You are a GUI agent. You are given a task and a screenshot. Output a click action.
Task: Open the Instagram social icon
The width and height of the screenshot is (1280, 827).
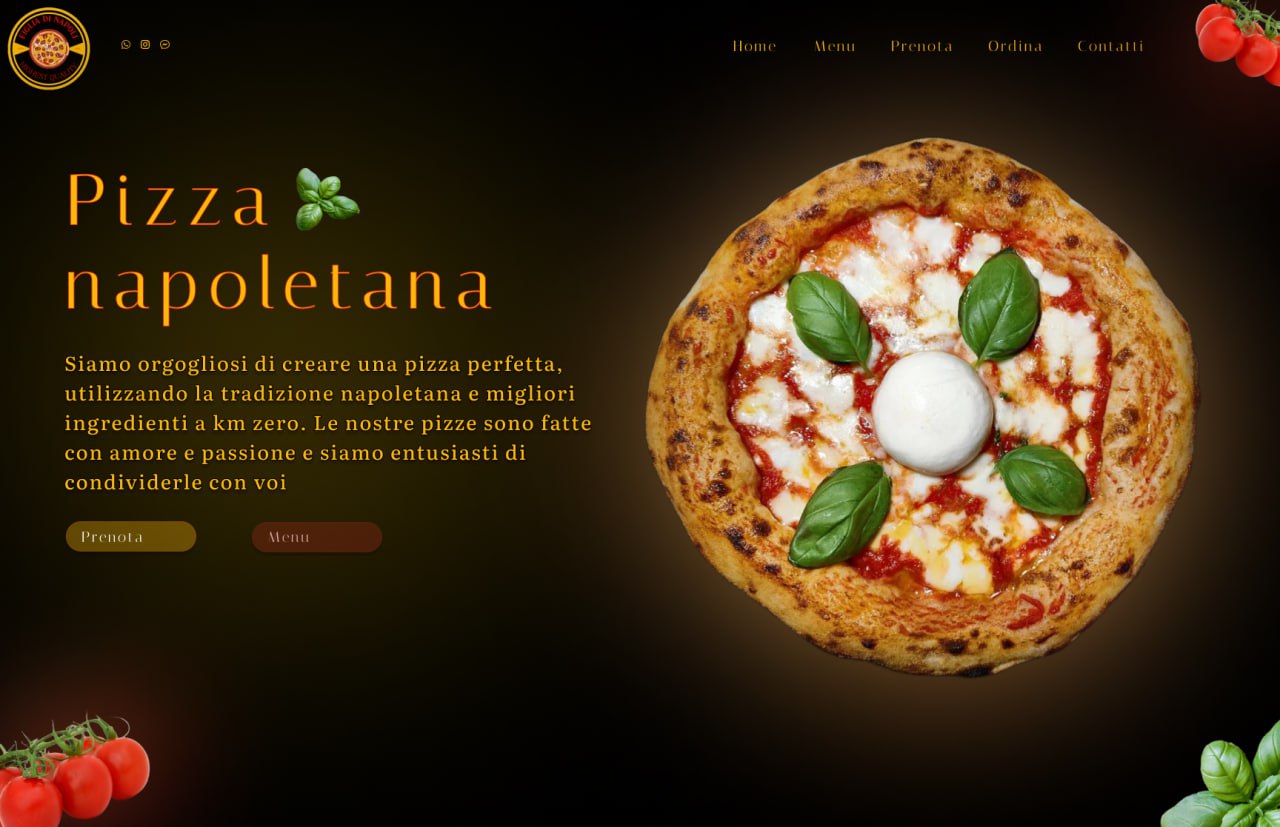[x=145, y=44]
